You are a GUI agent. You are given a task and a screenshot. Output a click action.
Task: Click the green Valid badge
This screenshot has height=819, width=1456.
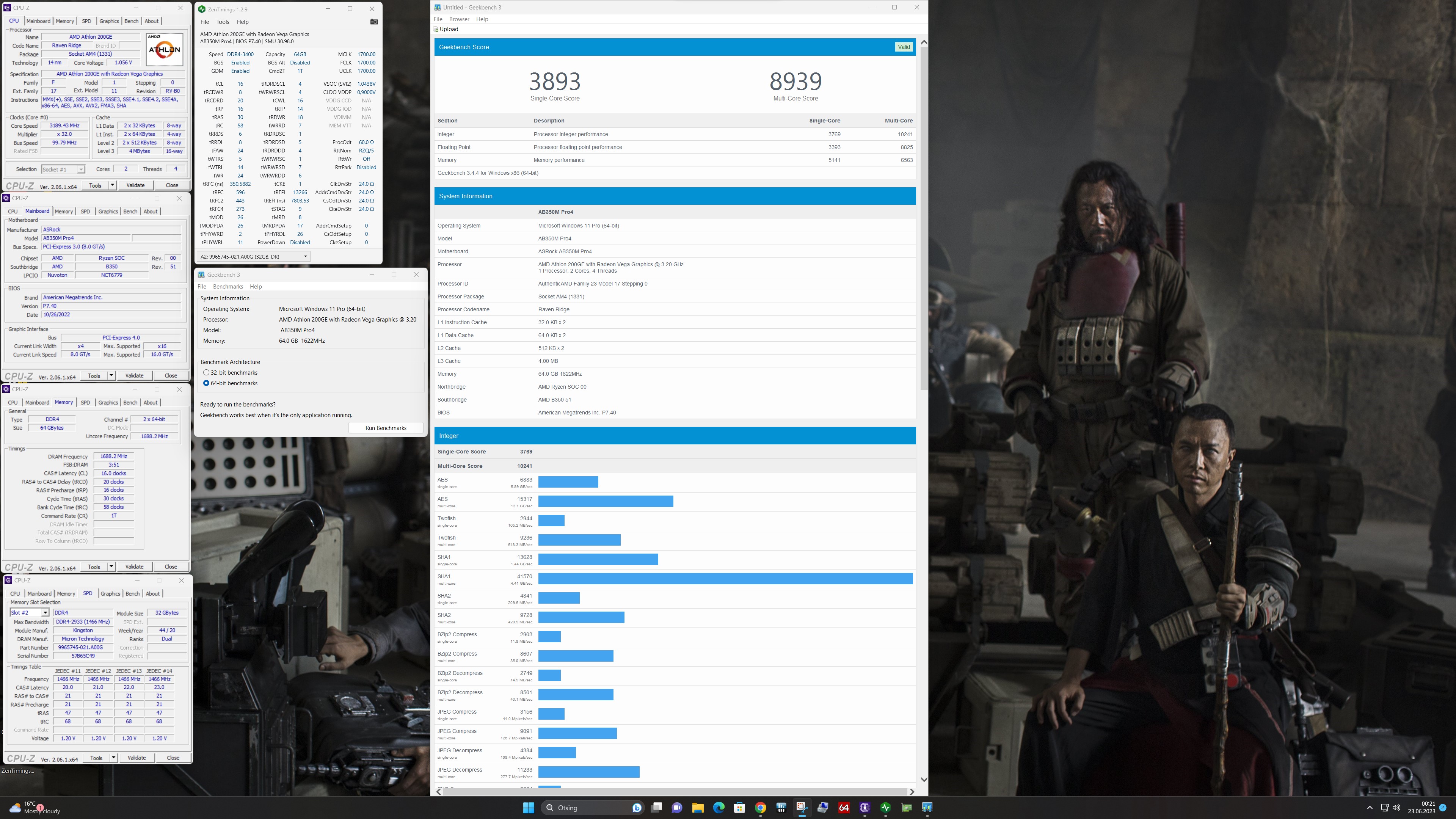(903, 47)
